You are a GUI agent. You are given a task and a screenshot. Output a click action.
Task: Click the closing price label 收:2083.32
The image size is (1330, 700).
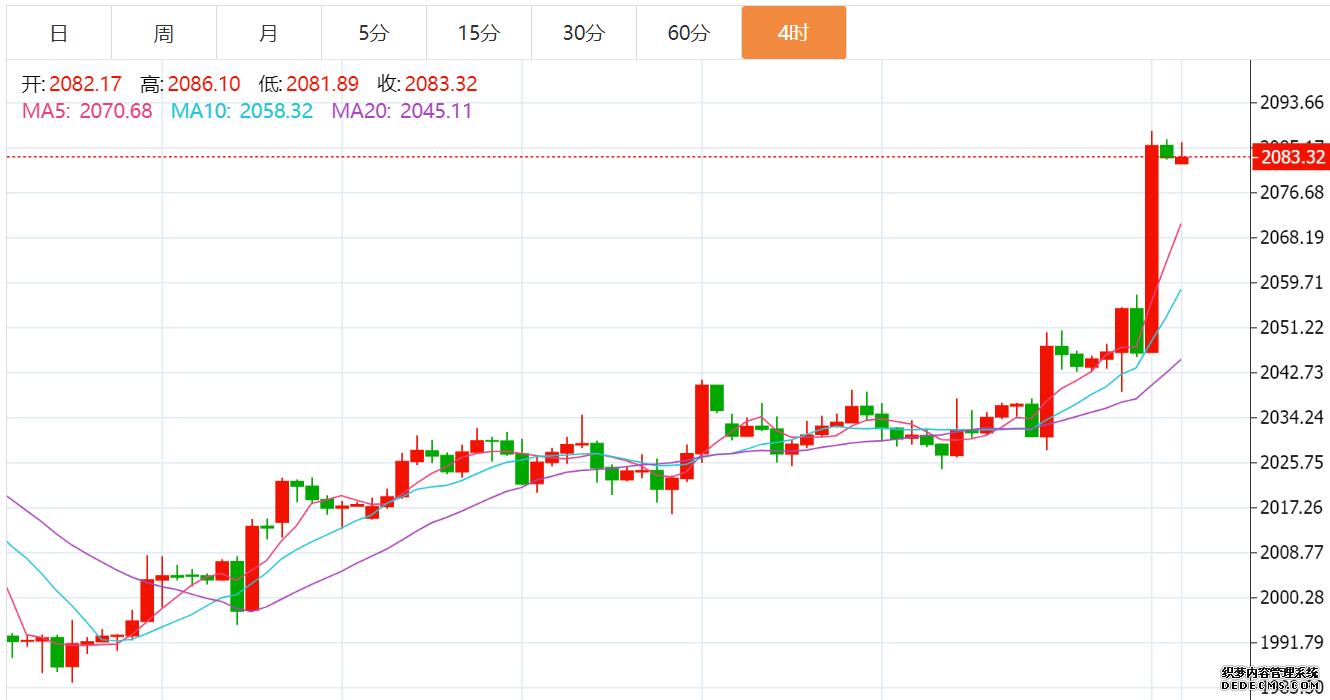coord(427,84)
